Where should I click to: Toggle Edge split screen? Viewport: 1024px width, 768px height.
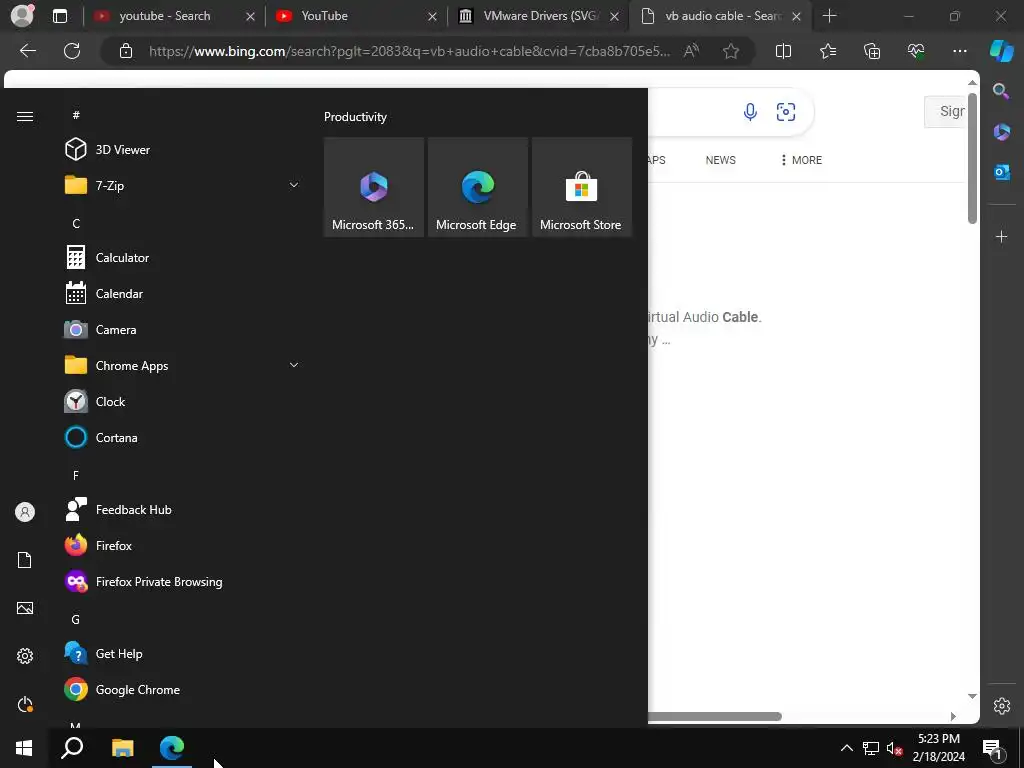pos(783,51)
